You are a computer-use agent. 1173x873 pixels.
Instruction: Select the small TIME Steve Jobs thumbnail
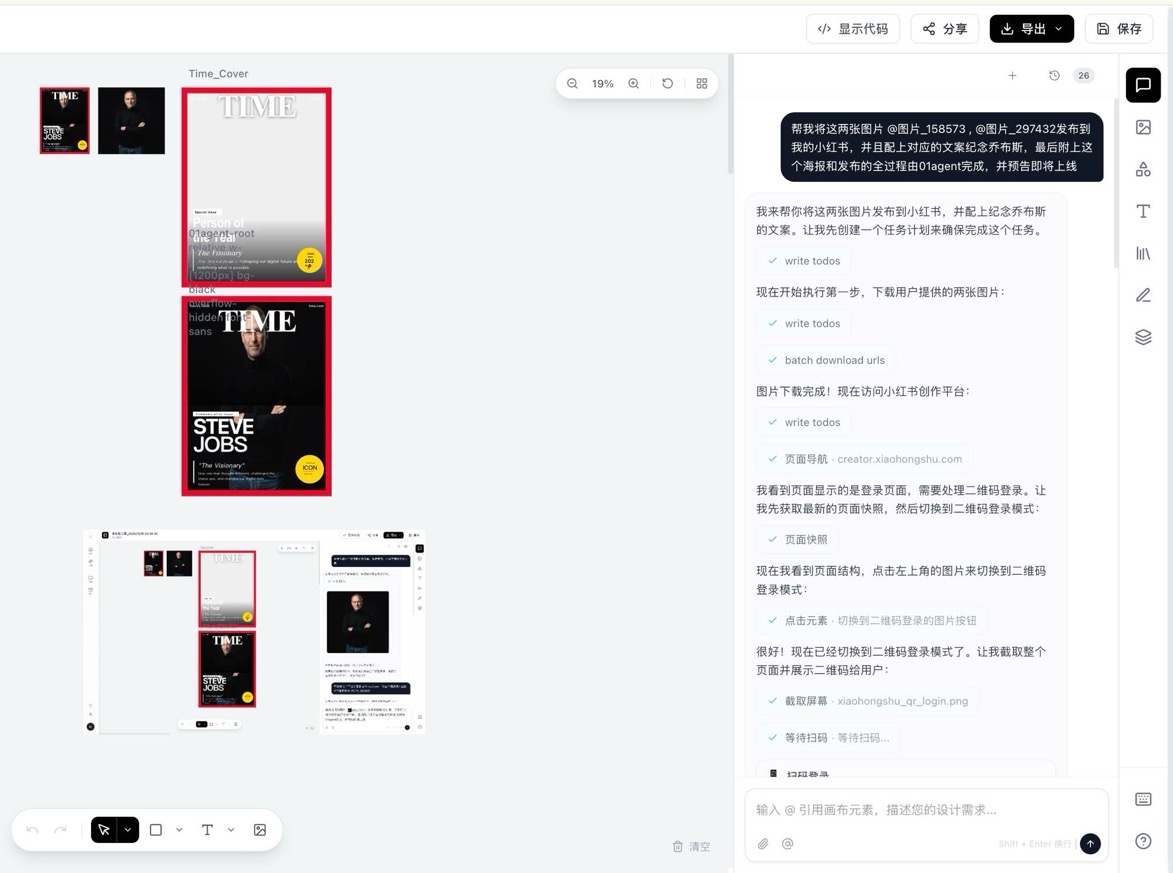(64, 120)
